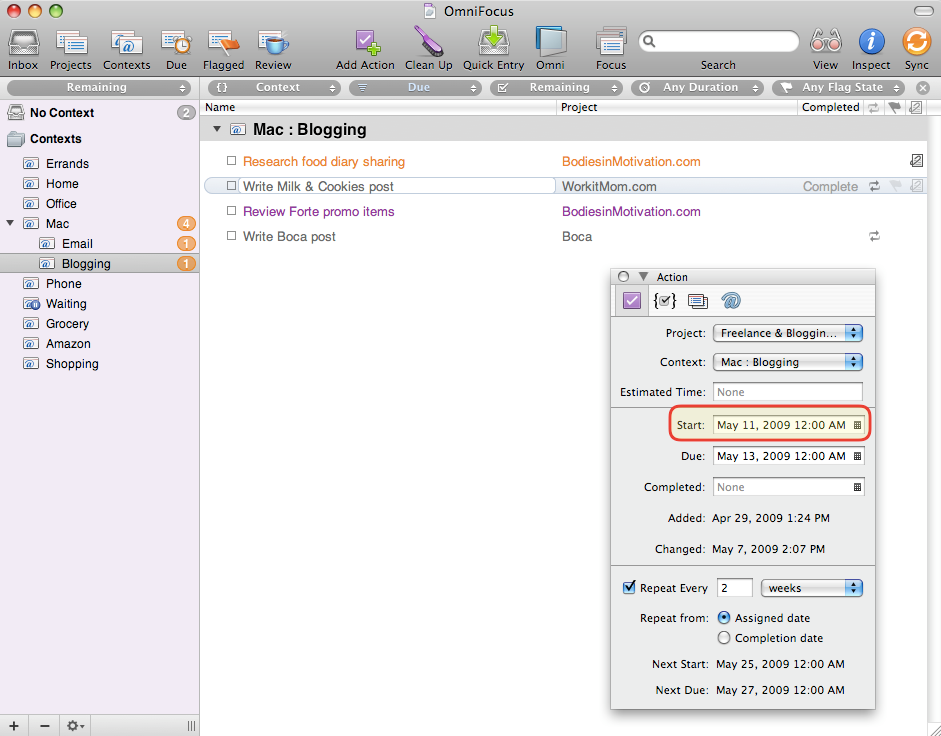Image resolution: width=941 pixels, height=736 pixels.
Task: Check off Research food diary sharing
Action: click(x=231, y=161)
